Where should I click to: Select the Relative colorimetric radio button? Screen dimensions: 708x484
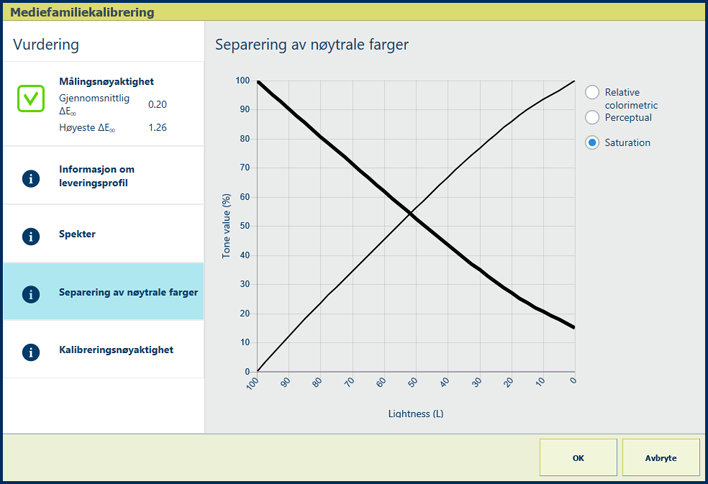click(x=592, y=92)
